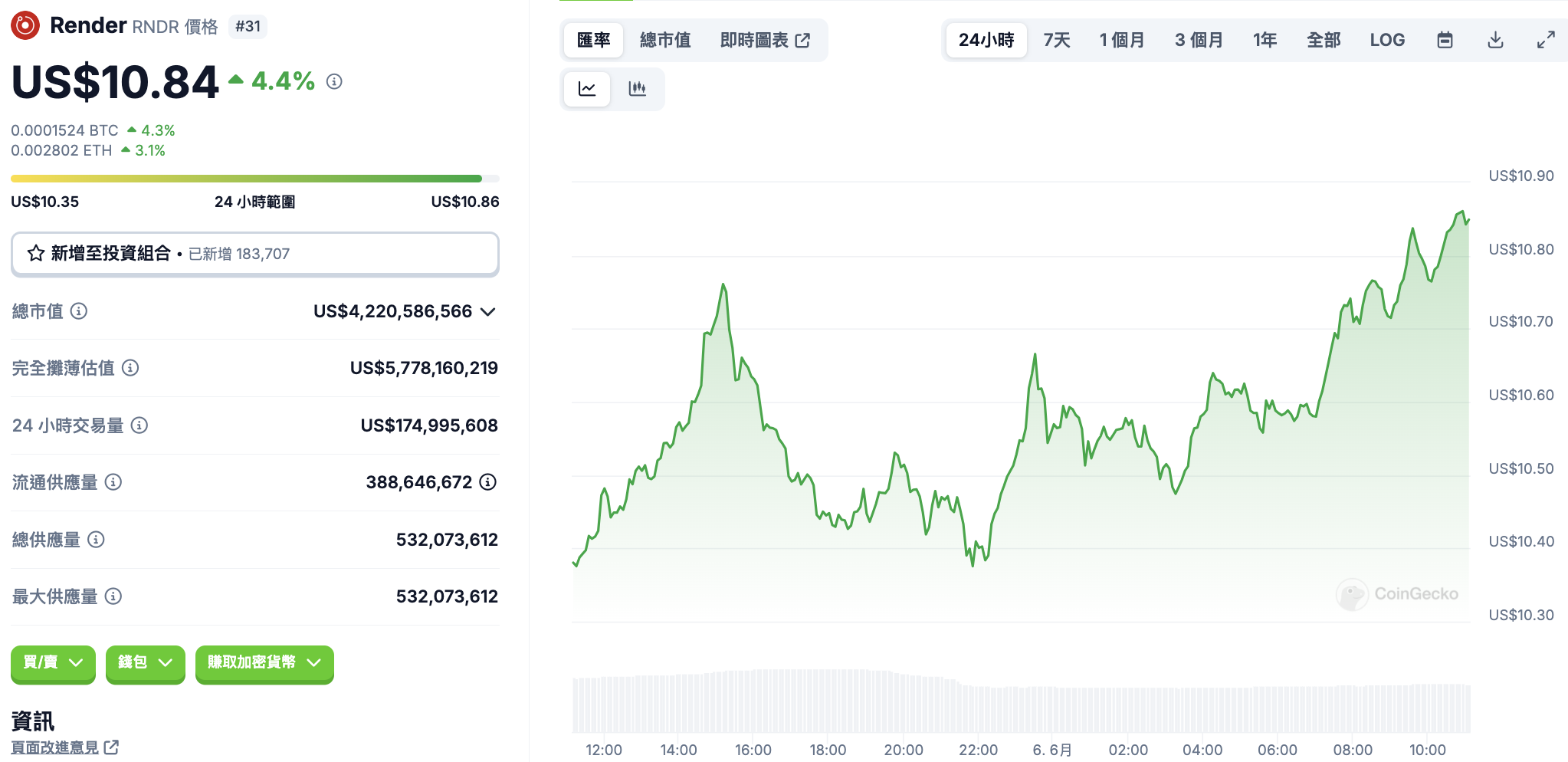Screen dimensions: 1568x762
Task: Download chart data icon
Action: (1495, 40)
